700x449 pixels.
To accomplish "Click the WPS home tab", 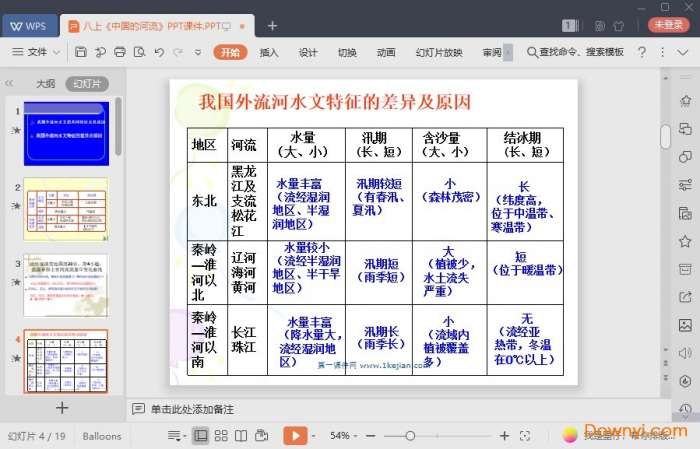I will [x=29, y=26].
